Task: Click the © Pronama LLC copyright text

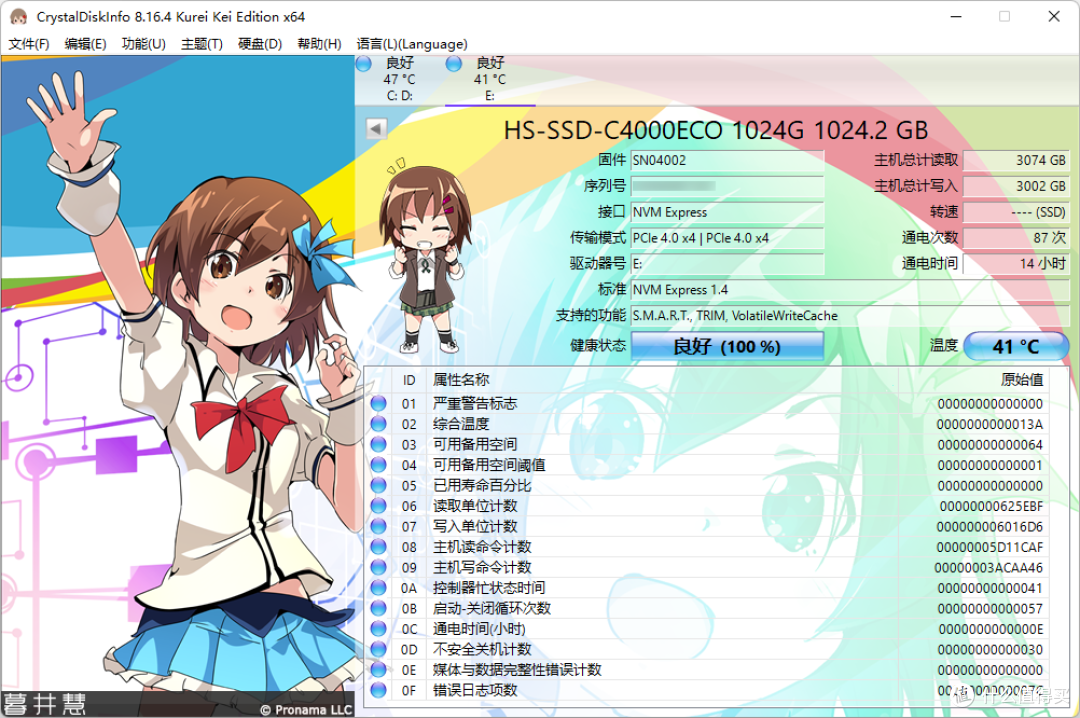Action: click(x=307, y=710)
